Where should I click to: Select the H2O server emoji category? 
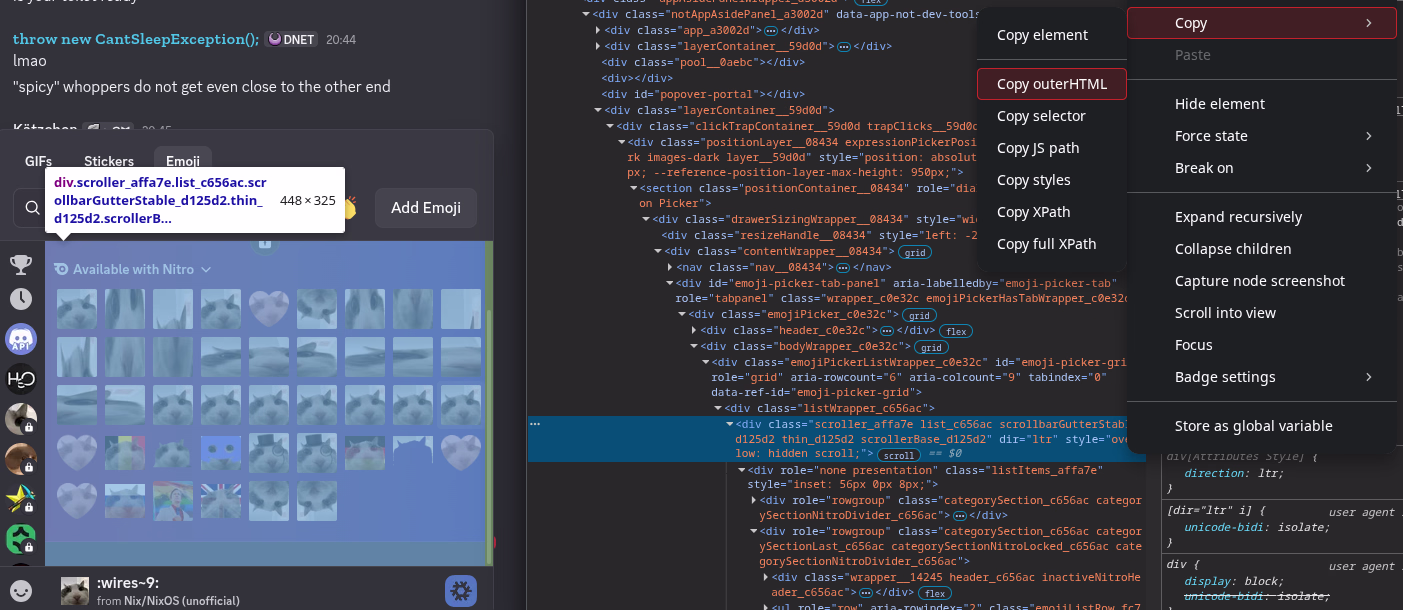pos(21,379)
